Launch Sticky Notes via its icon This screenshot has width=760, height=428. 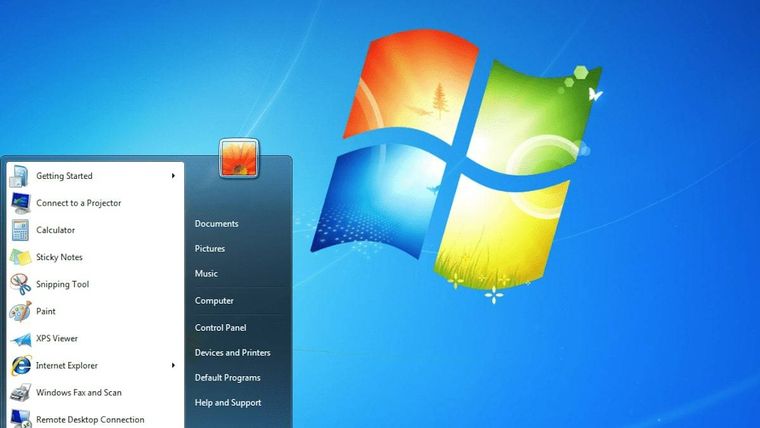(x=20, y=257)
